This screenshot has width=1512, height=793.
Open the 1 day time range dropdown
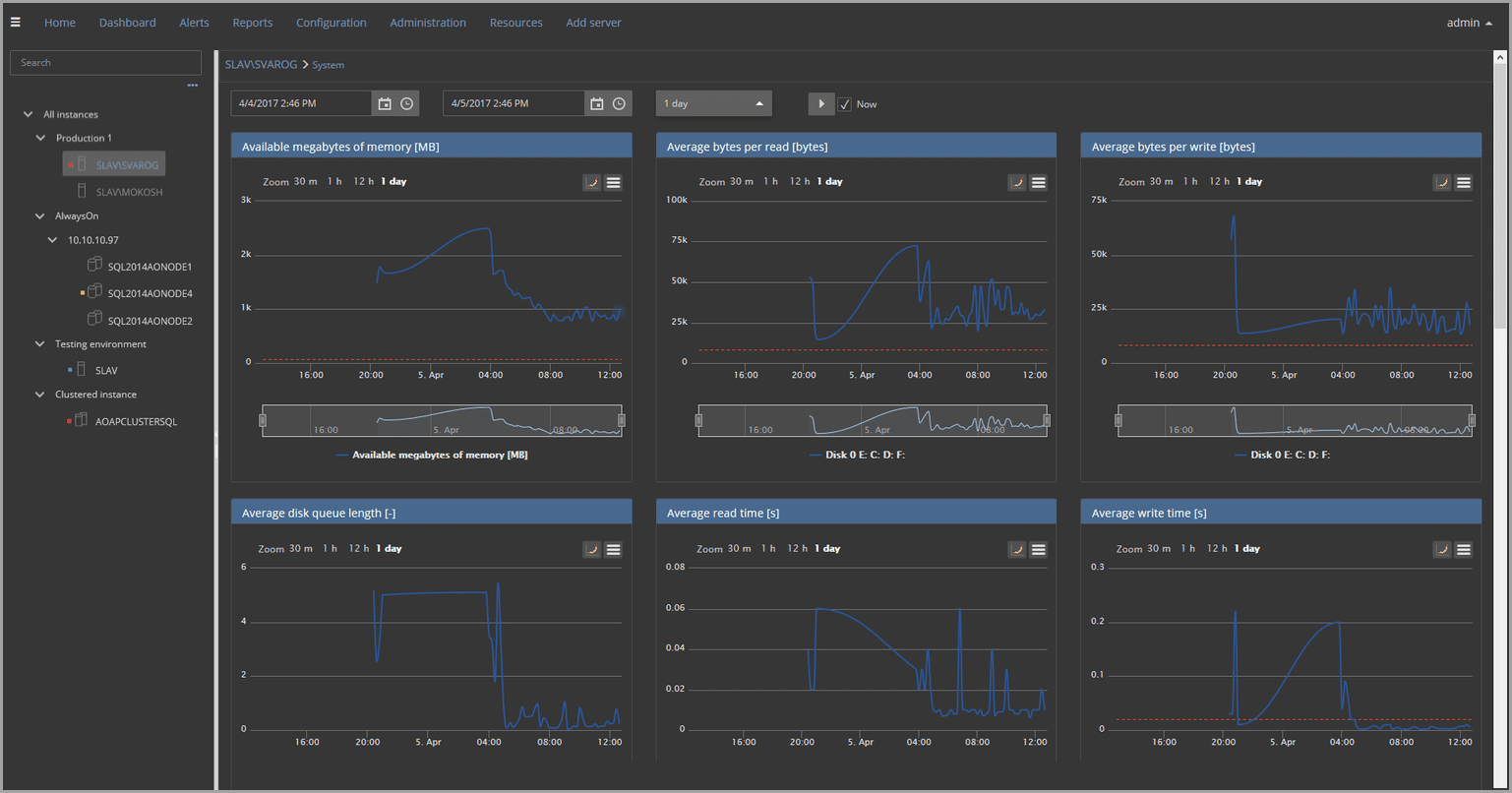714,103
